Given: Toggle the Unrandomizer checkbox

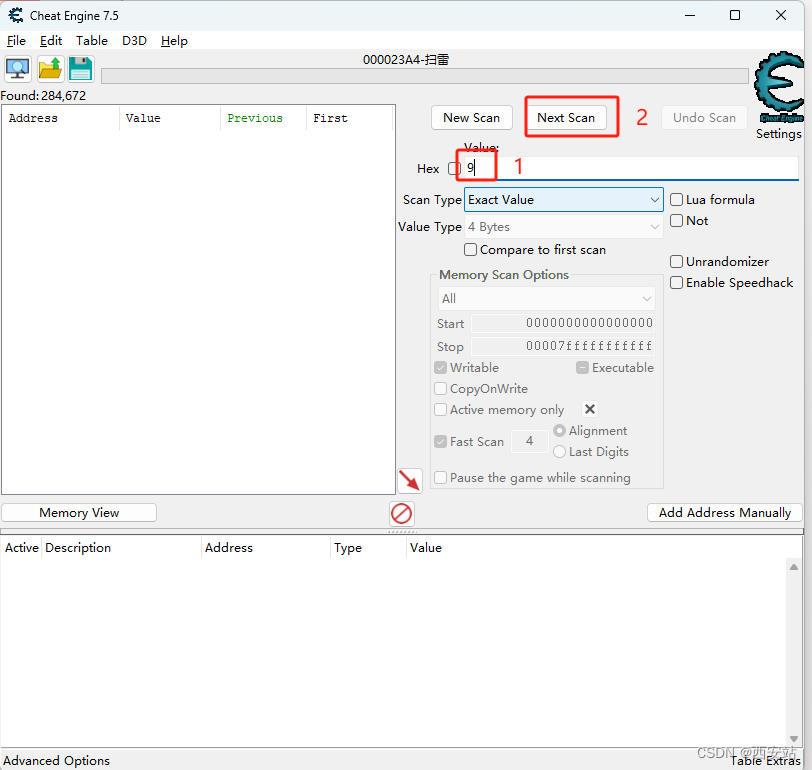Looking at the screenshot, I should click(676, 261).
